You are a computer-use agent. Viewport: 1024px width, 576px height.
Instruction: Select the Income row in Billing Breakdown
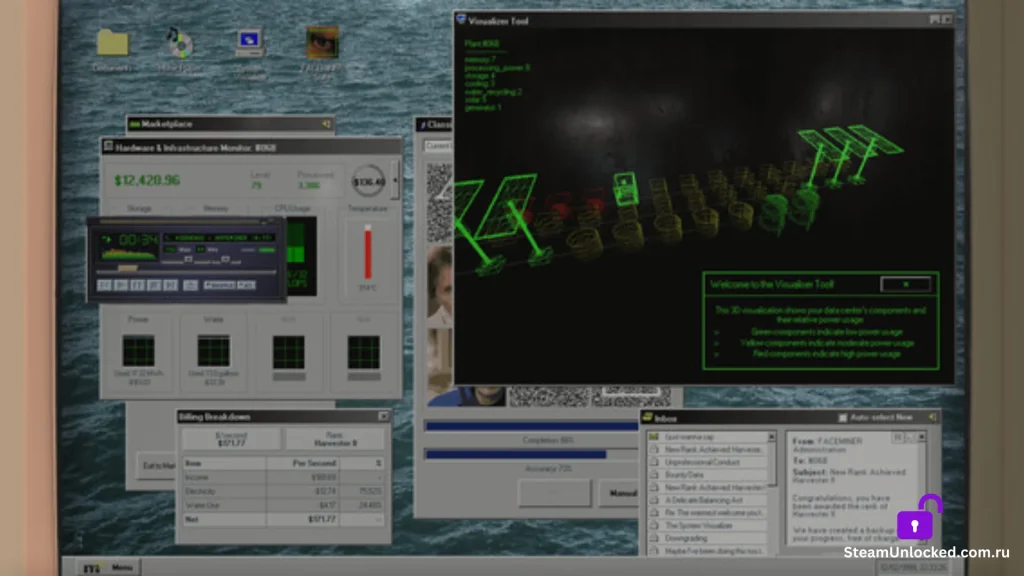pyautogui.click(x=283, y=477)
